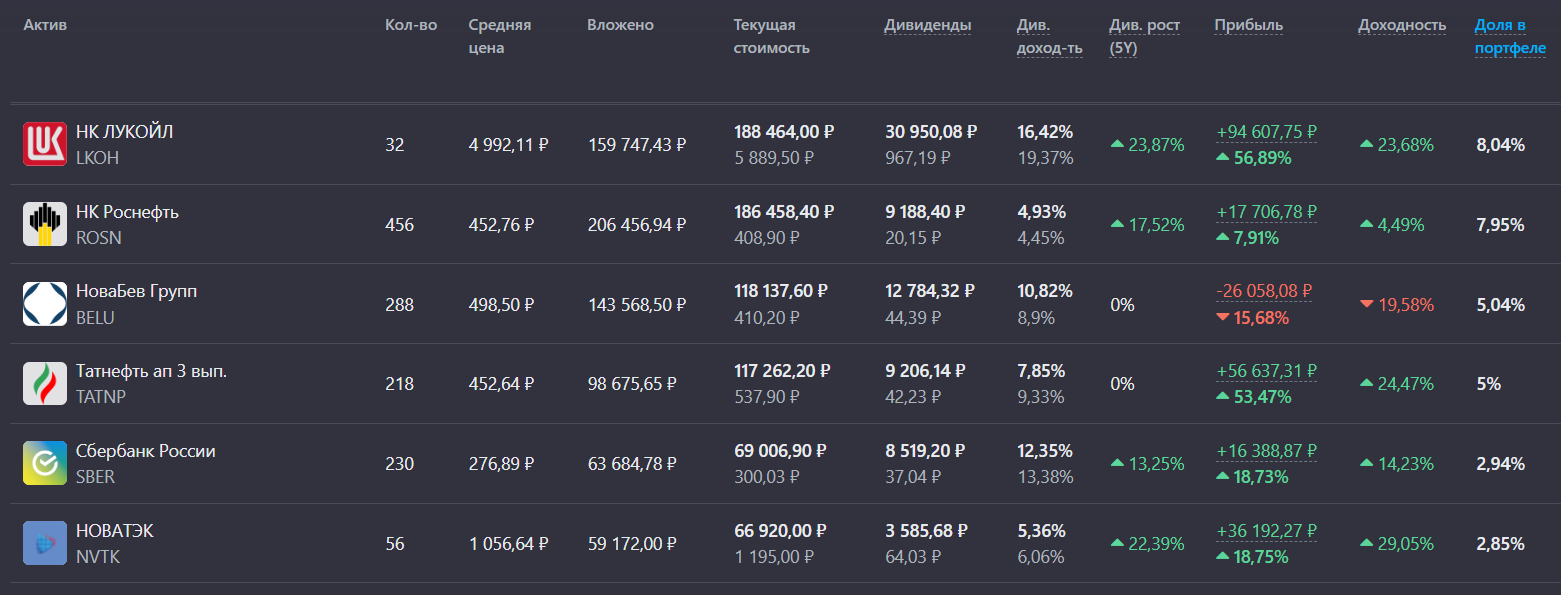The width and height of the screenshot is (1561, 595).
Task: Open the 'НК ЛУКОЙЛ' asset name
Action: (124, 132)
